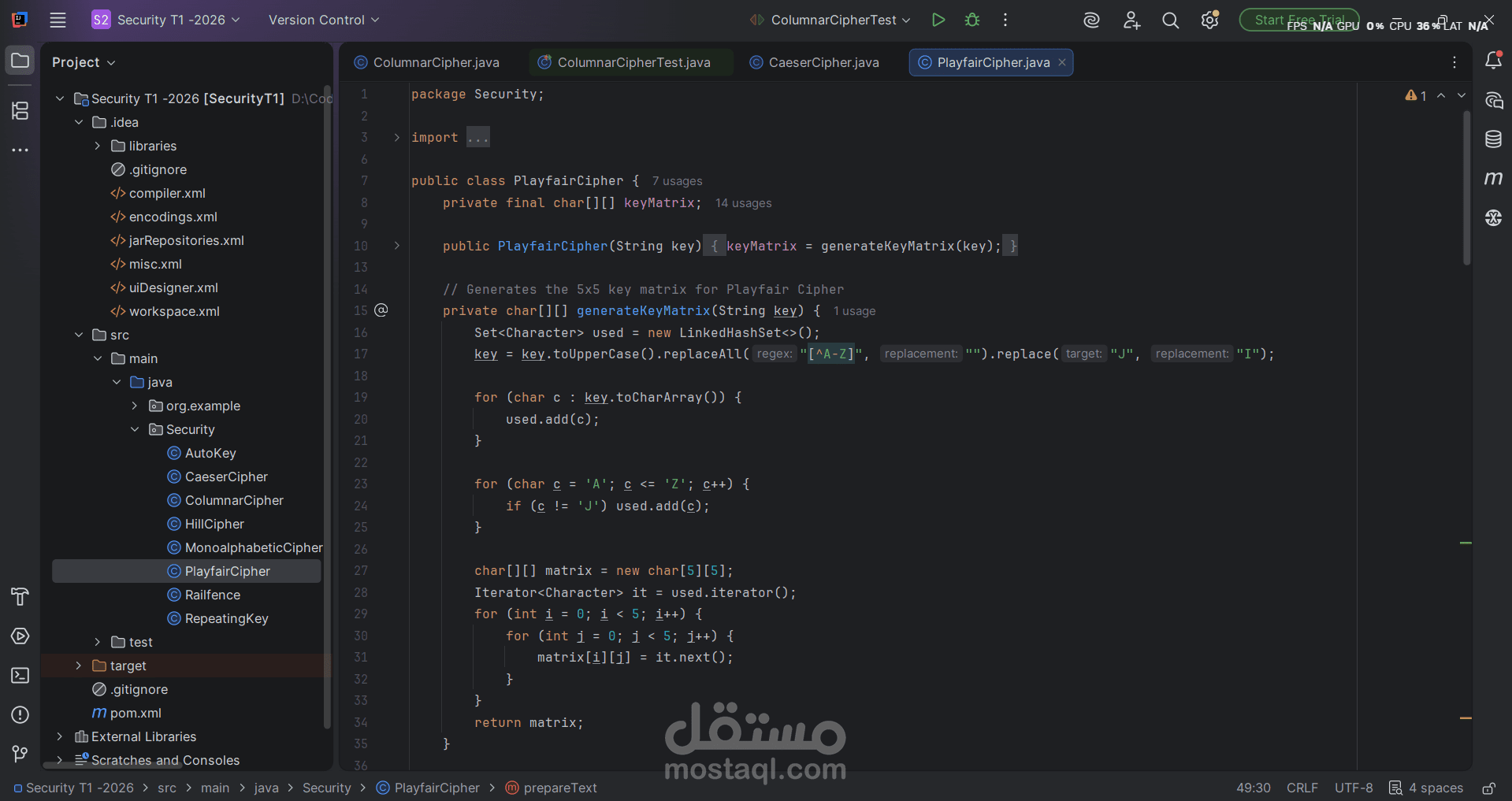Image resolution: width=1512 pixels, height=801 pixels.
Task: Expand folded import block on line 3
Action: click(x=396, y=137)
